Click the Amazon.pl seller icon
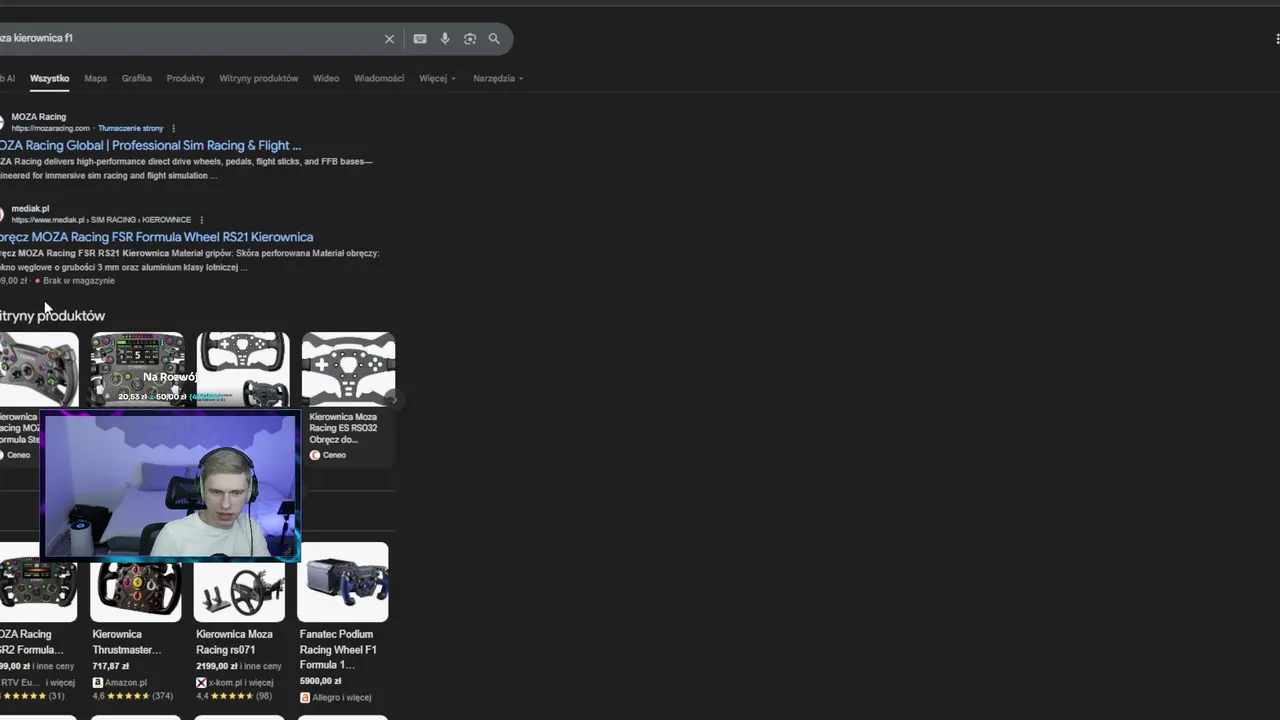The height and width of the screenshot is (720, 1280). point(98,682)
